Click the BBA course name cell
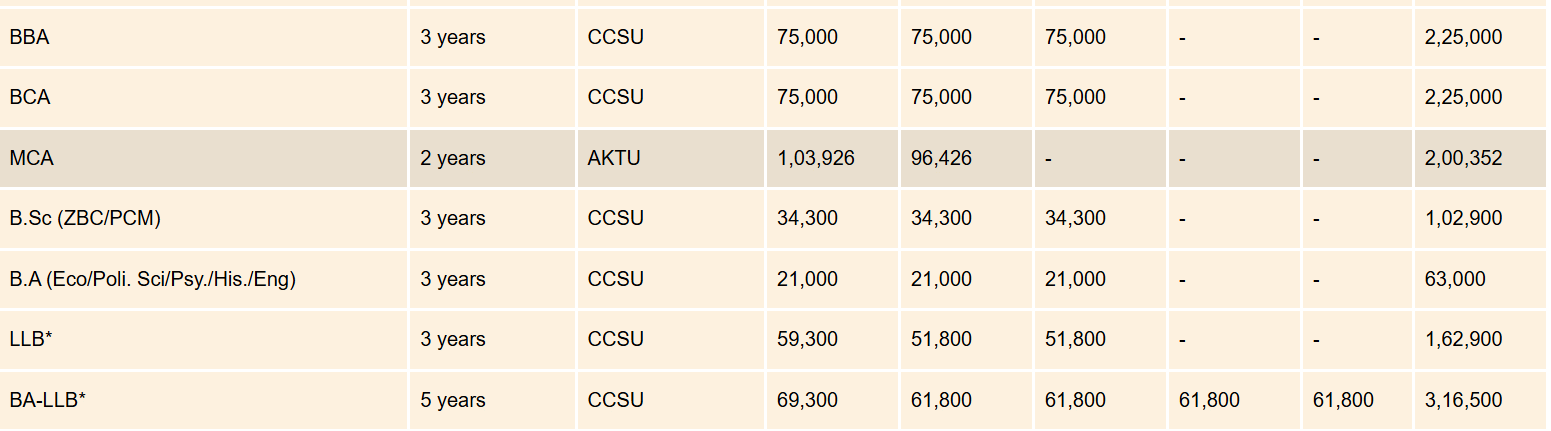This screenshot has height=431, width=1551. click(x=30, y=38)
